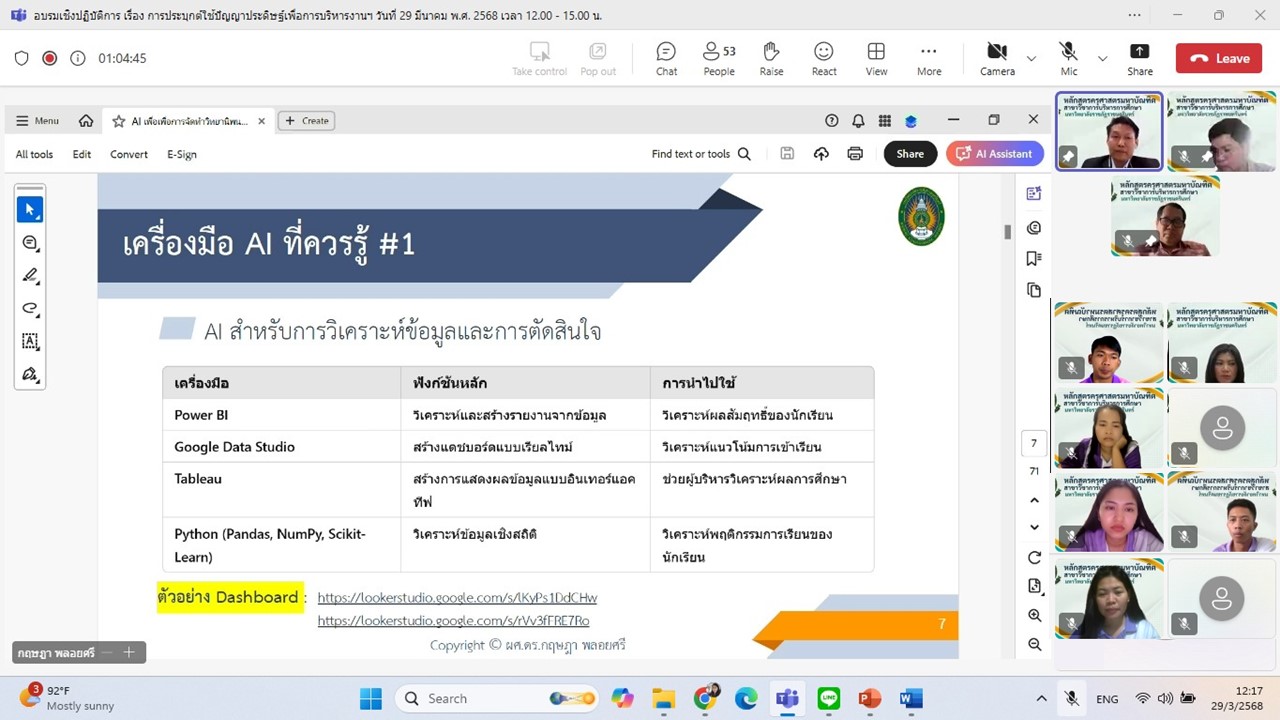Choose the Select arrow tool
This screenshot has width=1280, height=720.
click(x=30, y=210)
